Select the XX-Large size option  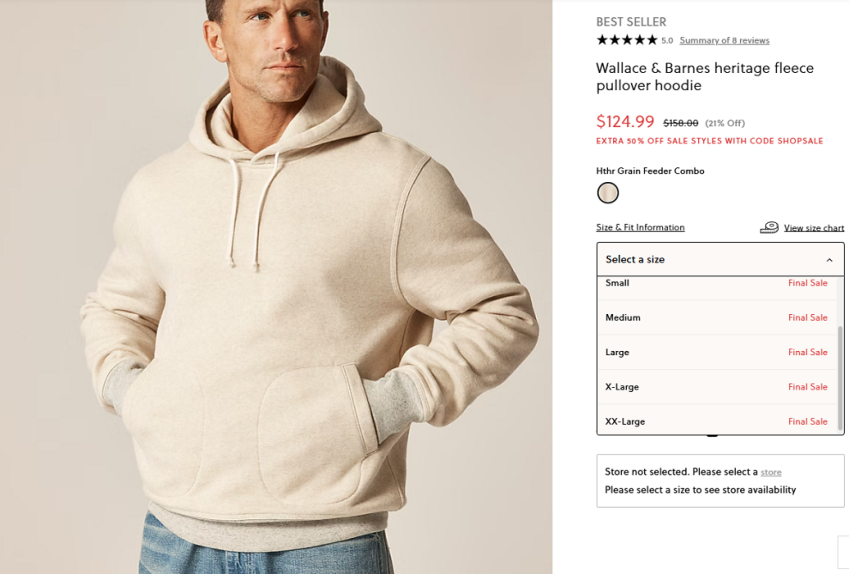pyautogui.click(x=625, y=421)
